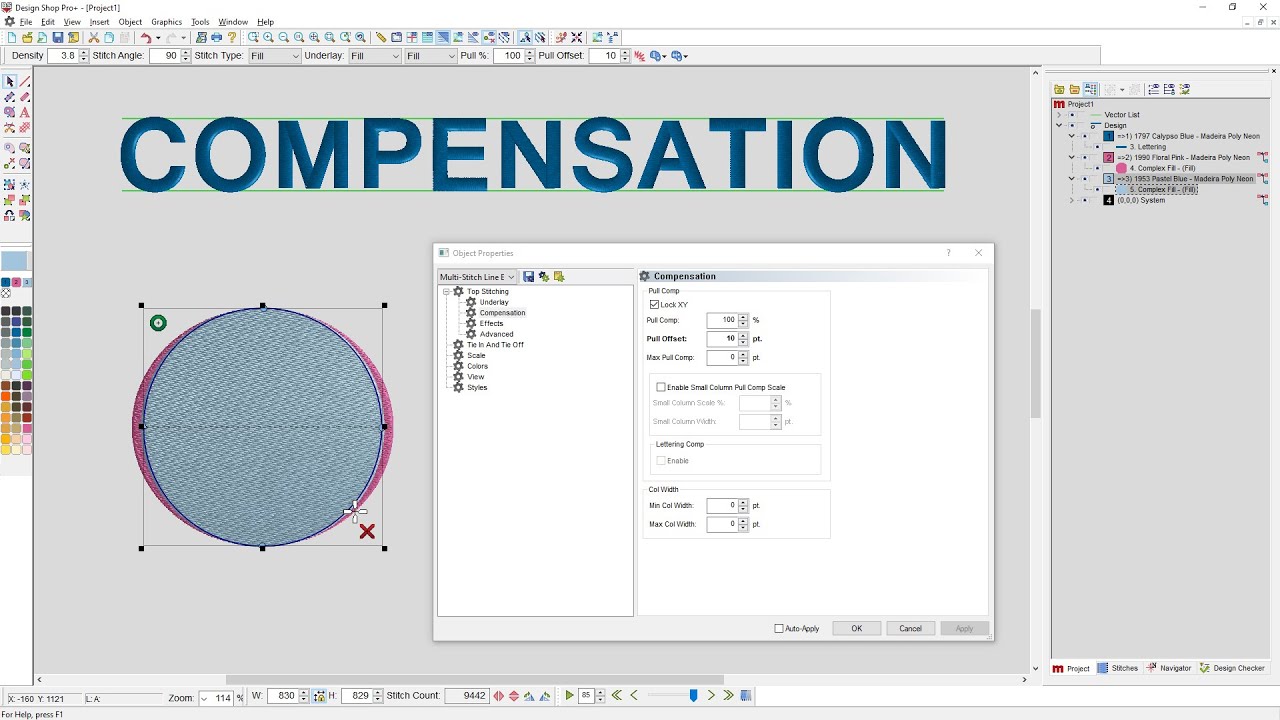Image resolution: width=1280 pixels, height=720 pixels.
Task: Open the Stitch Type dropdown
Action: tap(274, 56)
